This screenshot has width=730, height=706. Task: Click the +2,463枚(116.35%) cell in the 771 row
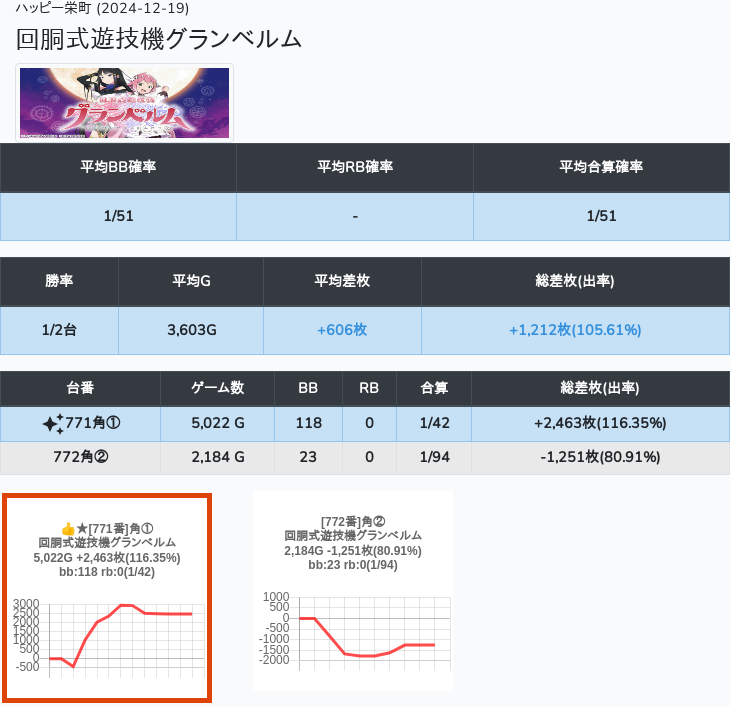point(600,423)
